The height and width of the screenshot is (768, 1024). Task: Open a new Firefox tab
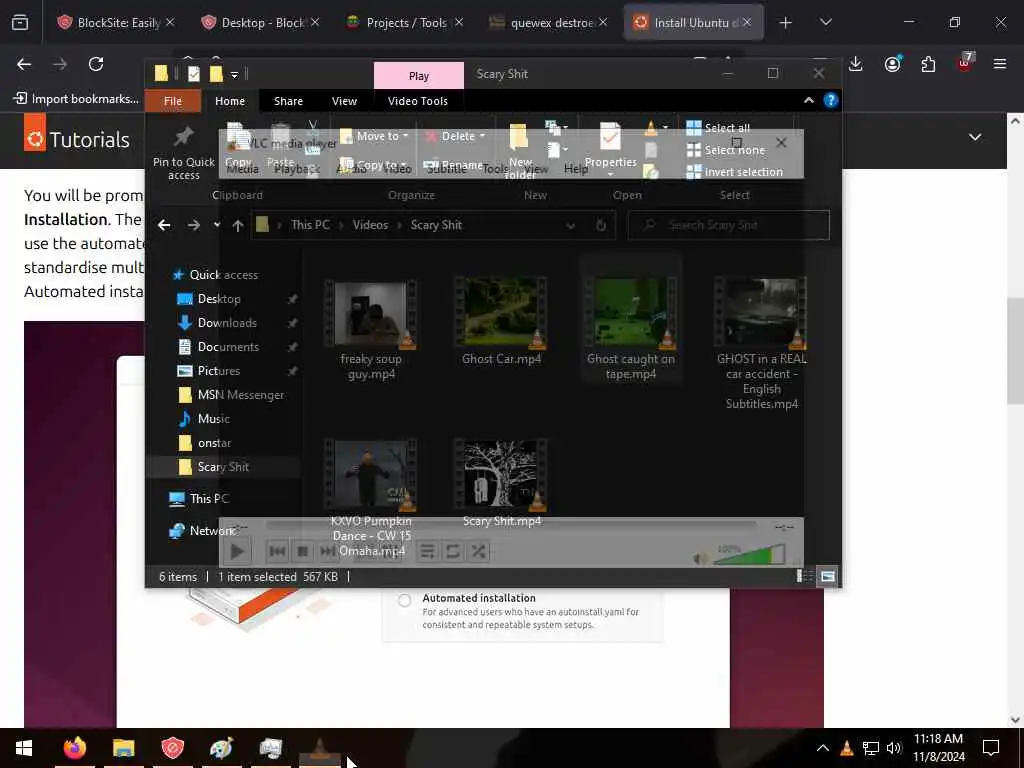[785, 23]
